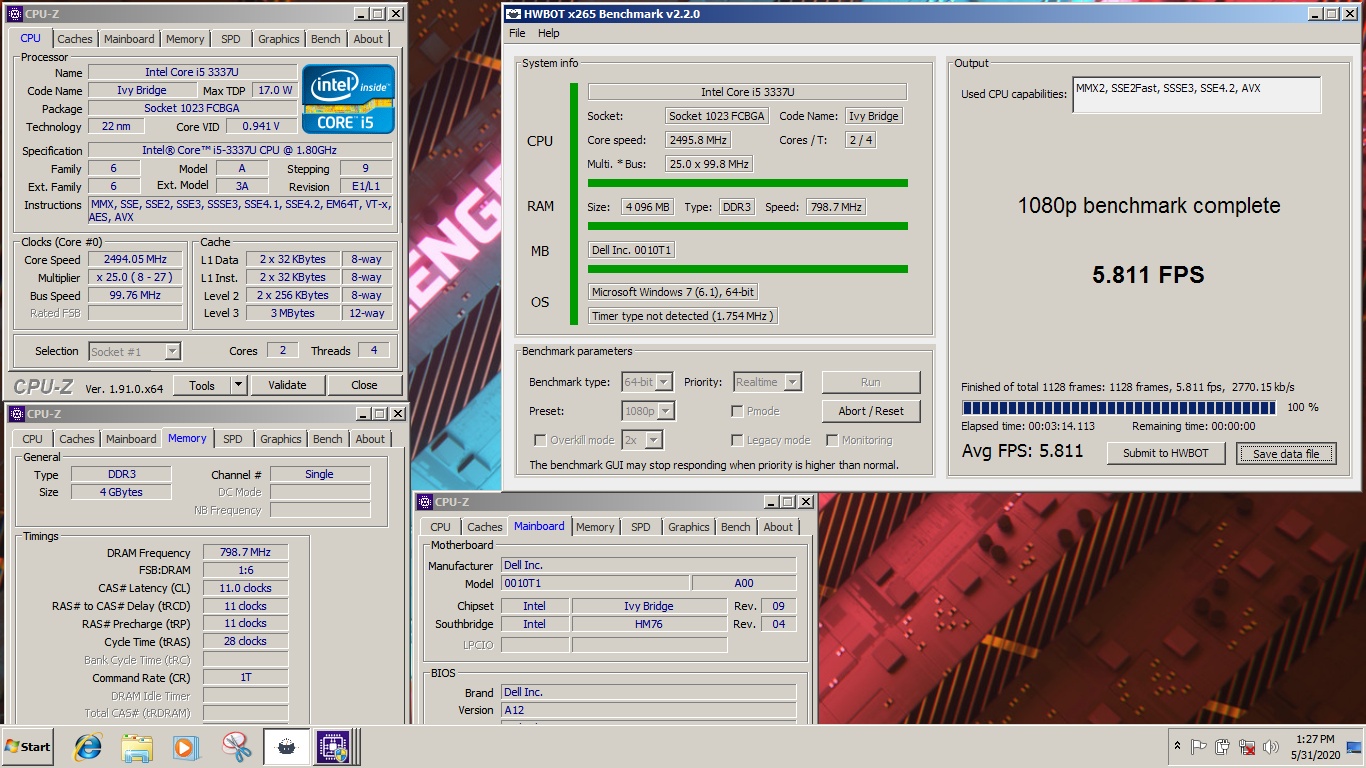The width and height of the screenshot is (1366, 768).
Task: Toggle the Monitoring checkbox
Action: pos(832,440)
